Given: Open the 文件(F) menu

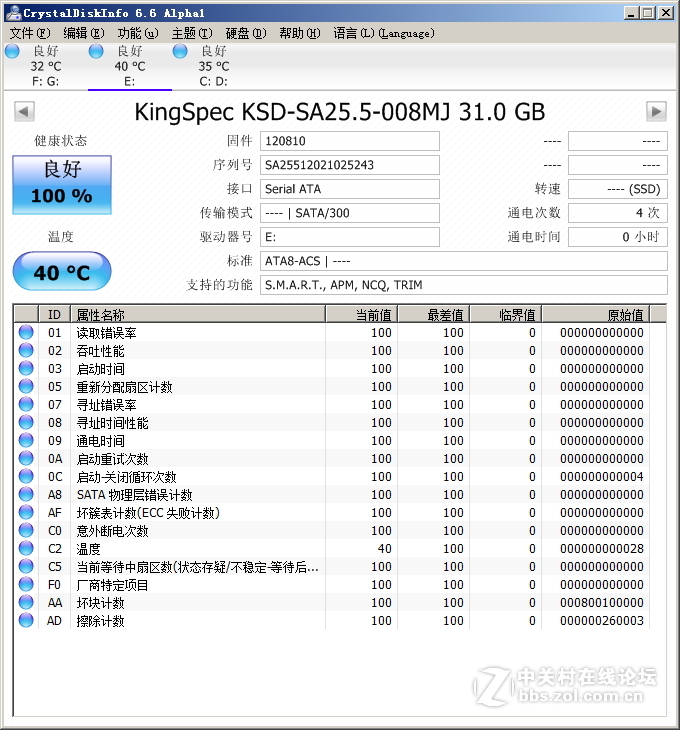Looking at the screenshot, I should [x=30, y=33].
